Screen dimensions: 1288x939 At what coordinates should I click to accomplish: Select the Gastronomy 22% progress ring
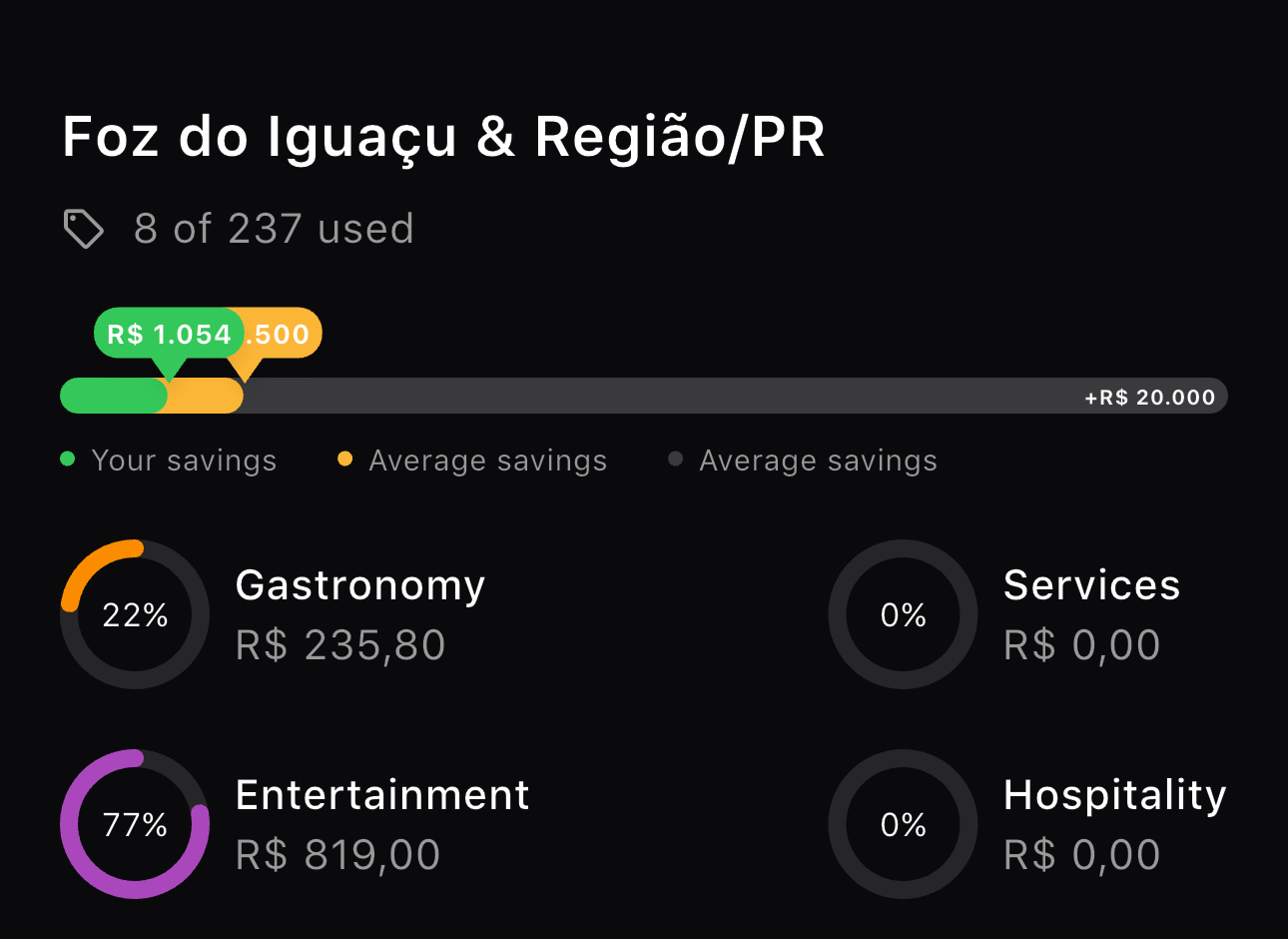(x=135, y=614)
